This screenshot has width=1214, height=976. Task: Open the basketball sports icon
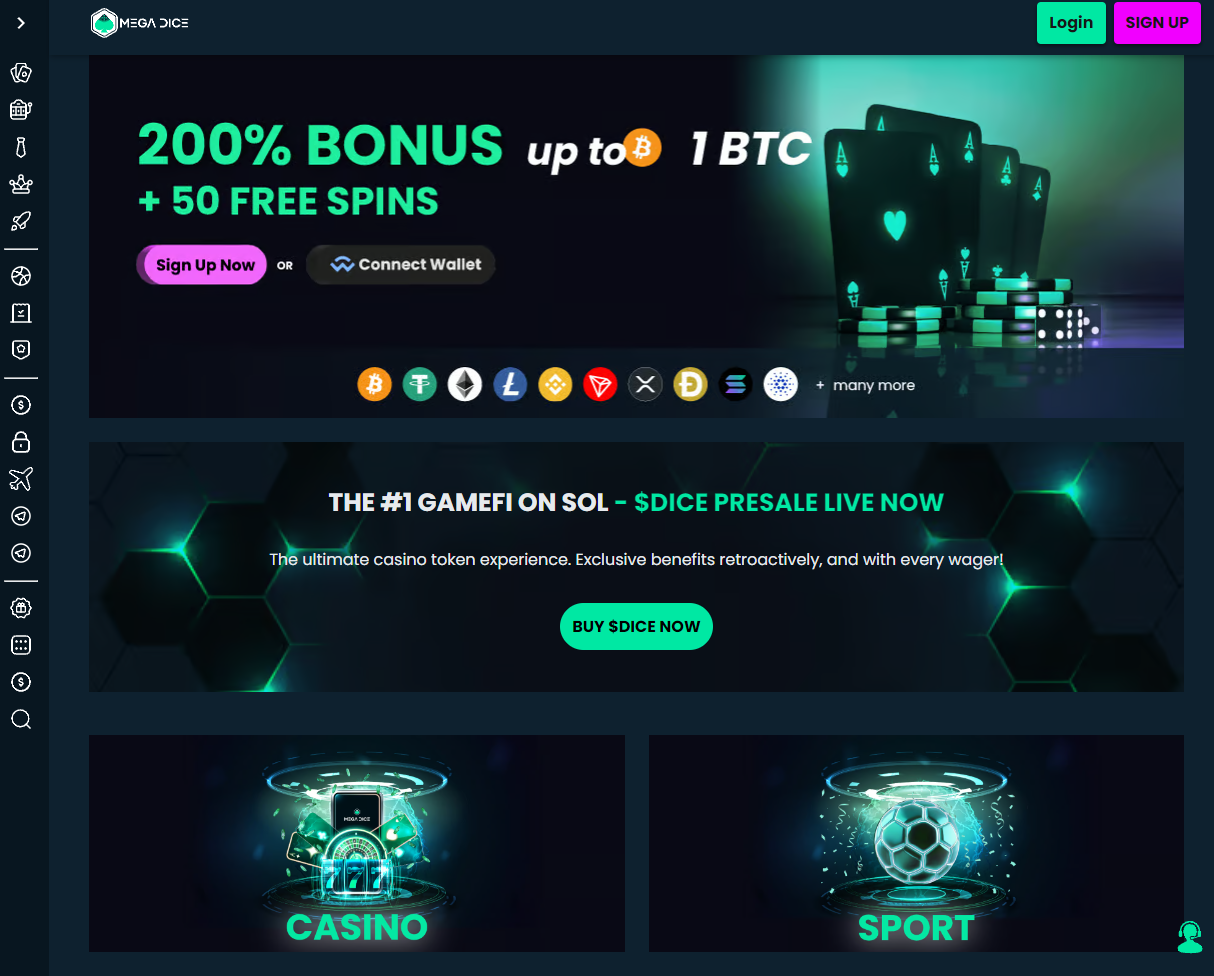coord(21,276)
